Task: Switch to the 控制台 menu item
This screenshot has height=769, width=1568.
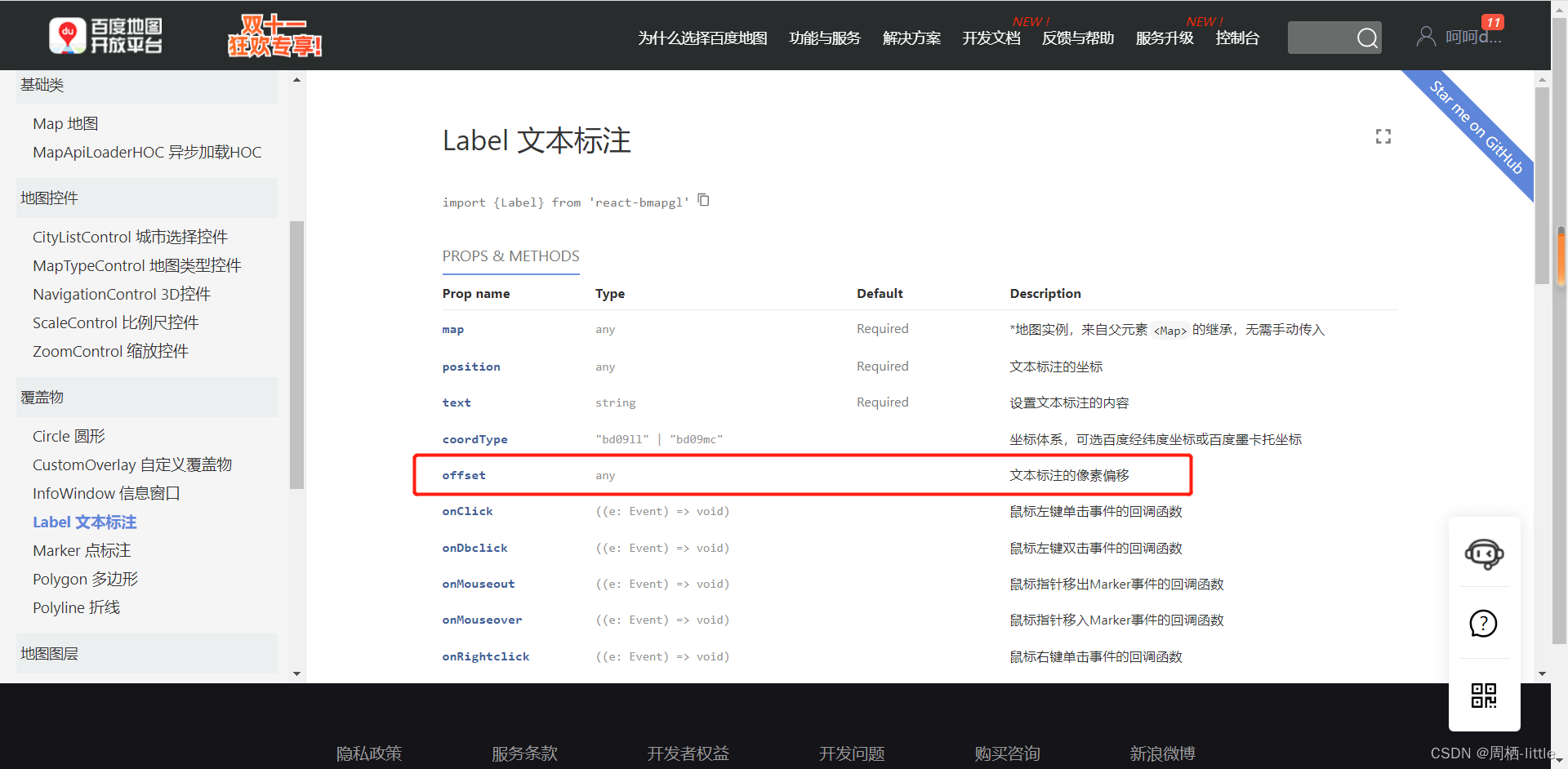Action: (1236, 38)
